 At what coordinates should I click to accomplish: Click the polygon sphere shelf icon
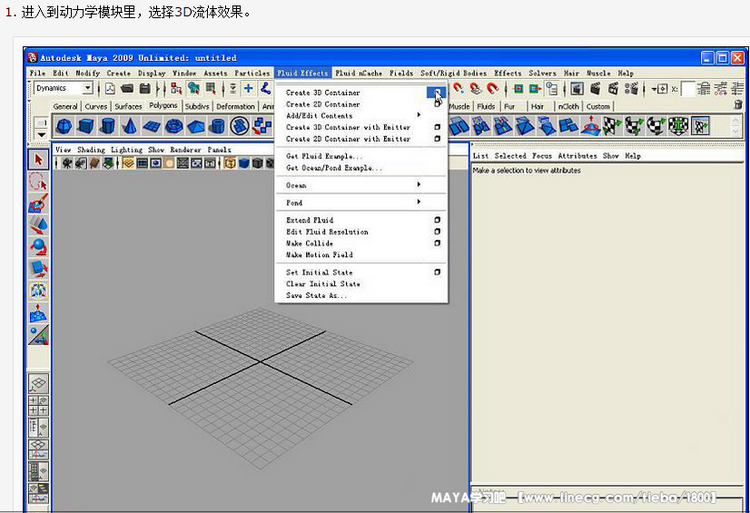tap(64, 126)
